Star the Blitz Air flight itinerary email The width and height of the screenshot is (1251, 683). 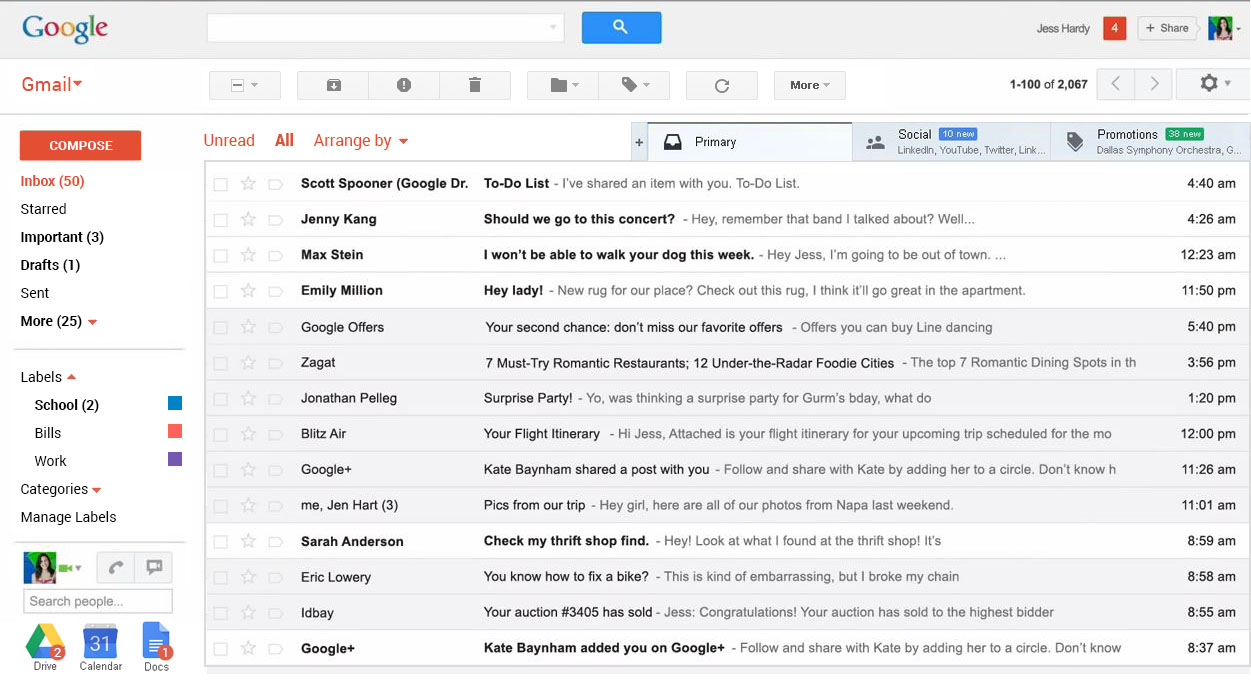pyautogui.click(x=248, y=434)
